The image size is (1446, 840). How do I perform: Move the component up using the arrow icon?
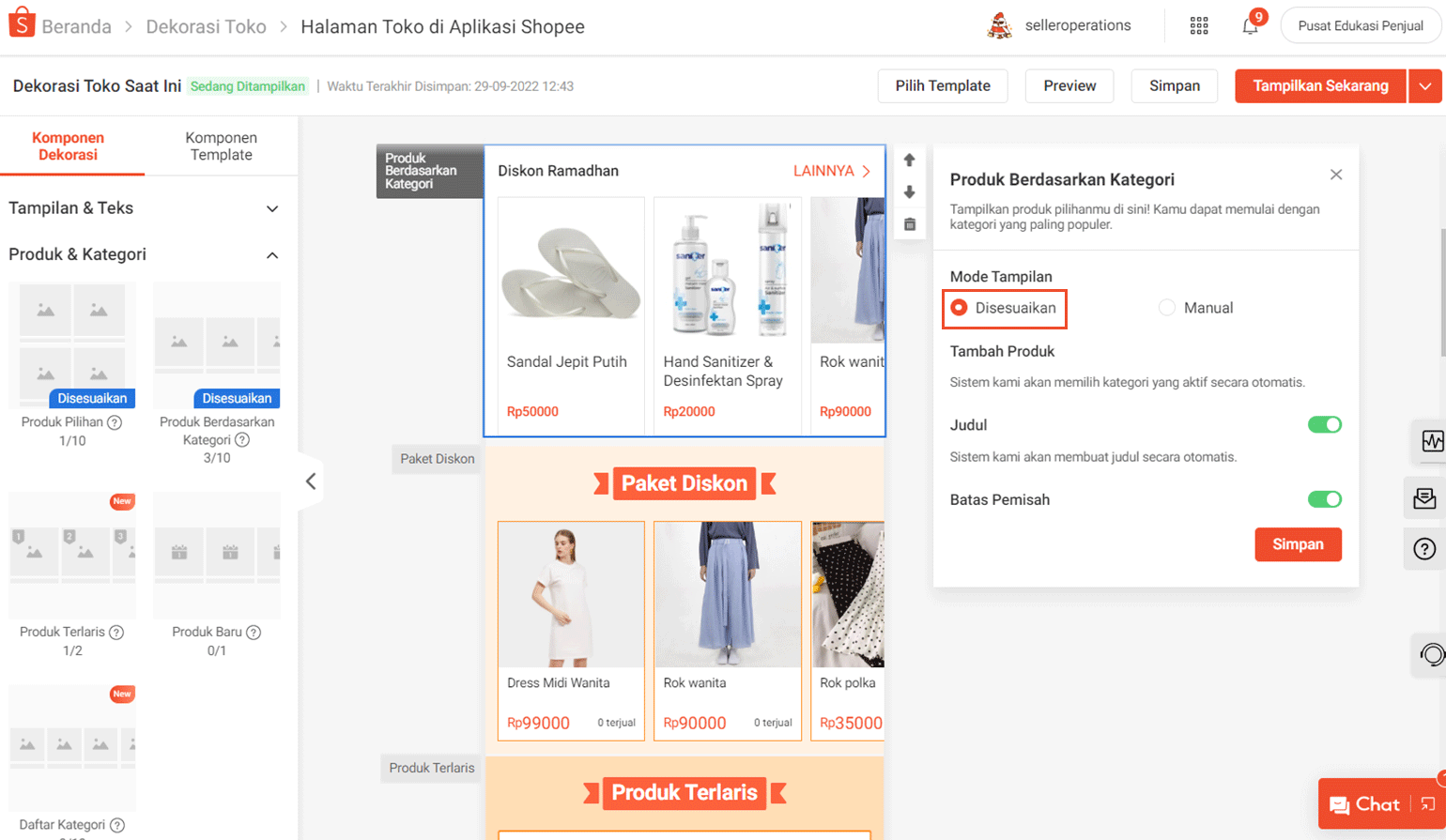[x=909, y=160]
